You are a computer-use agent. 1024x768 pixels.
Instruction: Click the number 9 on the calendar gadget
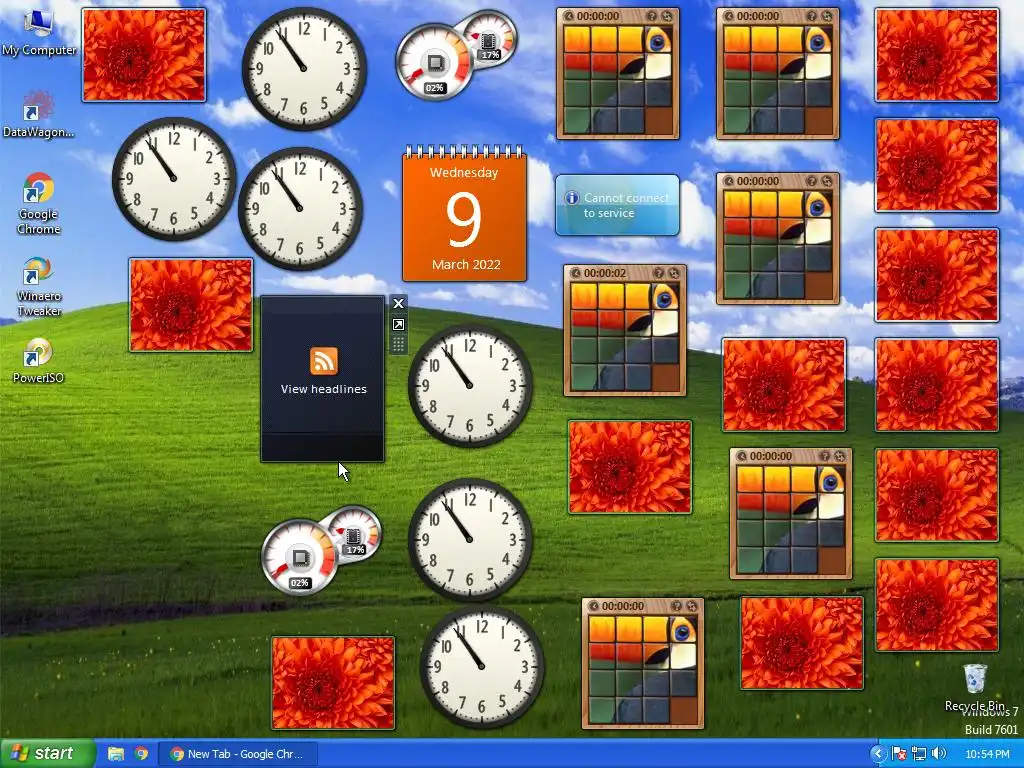(x=464, y=219)
